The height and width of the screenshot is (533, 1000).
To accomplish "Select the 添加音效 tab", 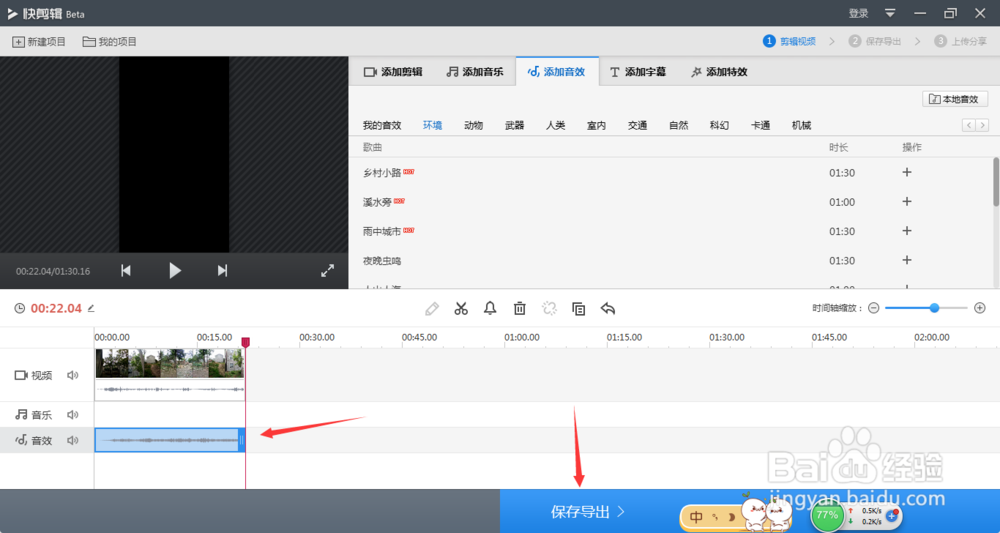I will click(557, 72).
